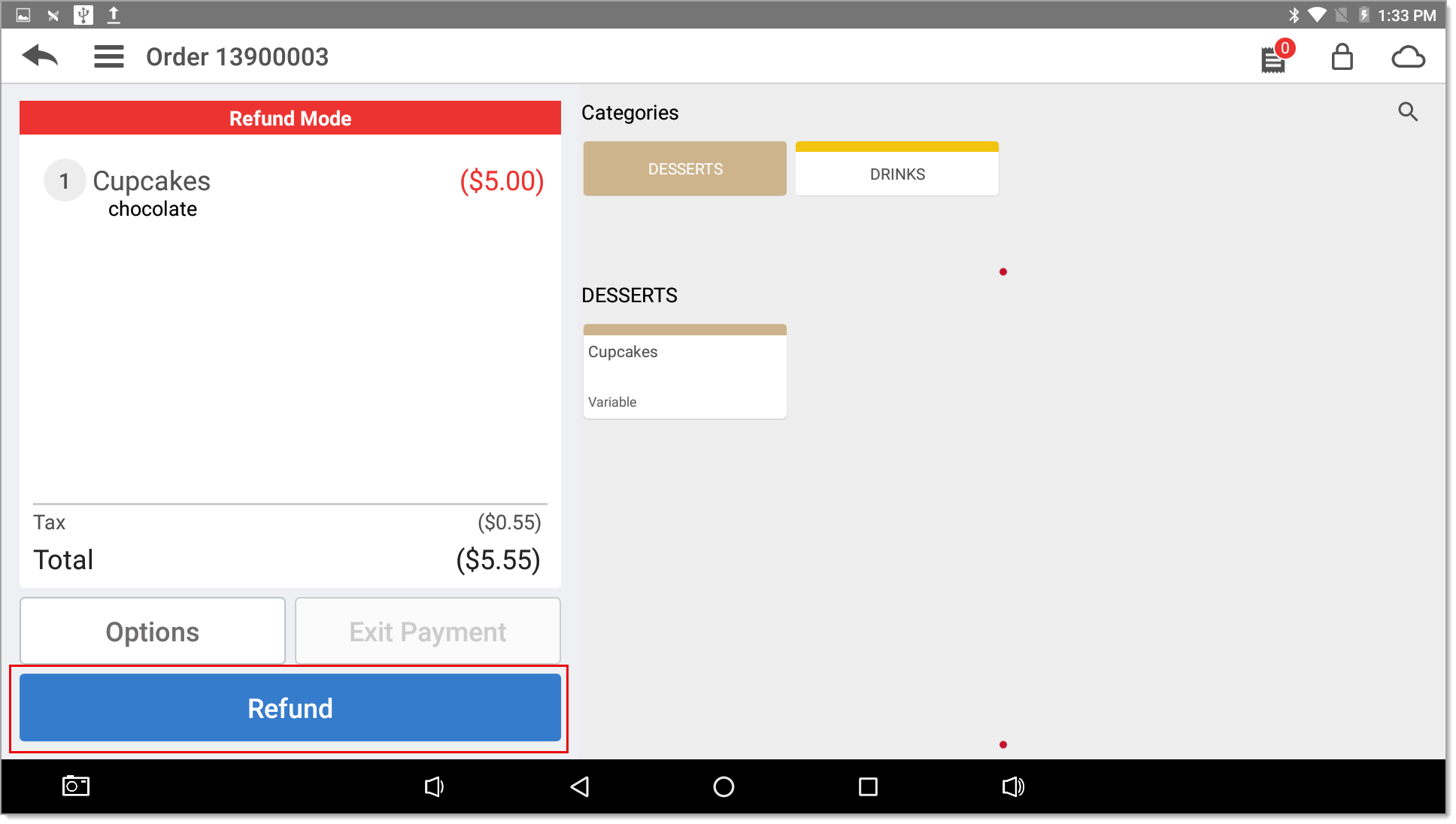Tap the Wi-Fi status icon
The image size is (1456, 824).
click(1317, 15)
